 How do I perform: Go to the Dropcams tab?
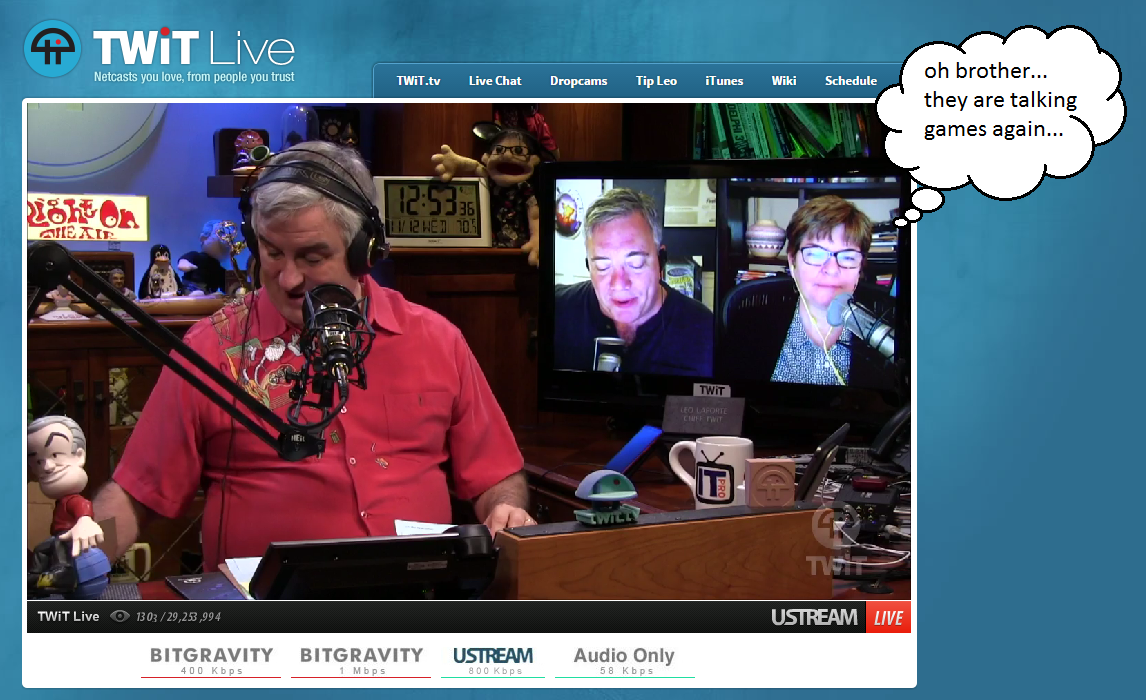click(x=578, y=81)
